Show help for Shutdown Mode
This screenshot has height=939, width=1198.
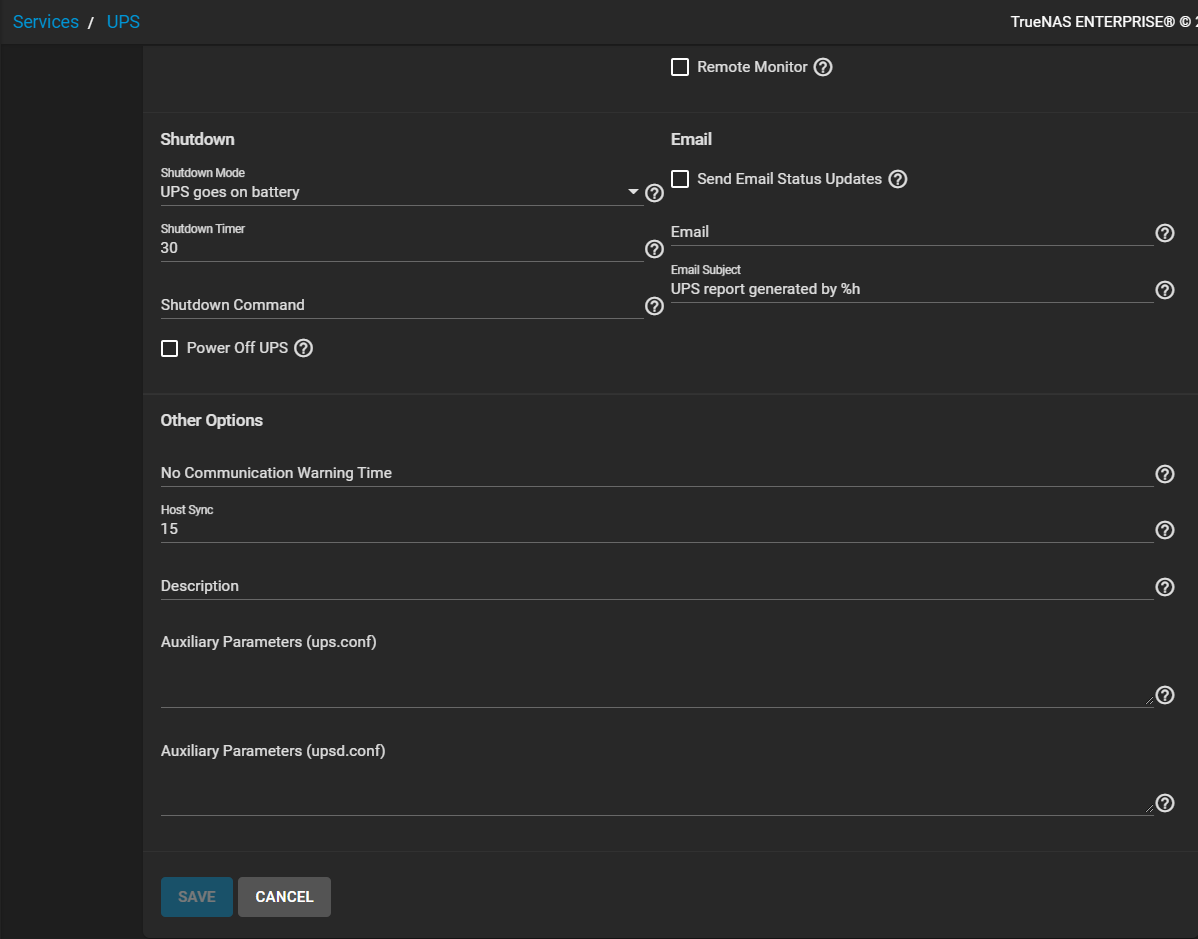(654, 193)
